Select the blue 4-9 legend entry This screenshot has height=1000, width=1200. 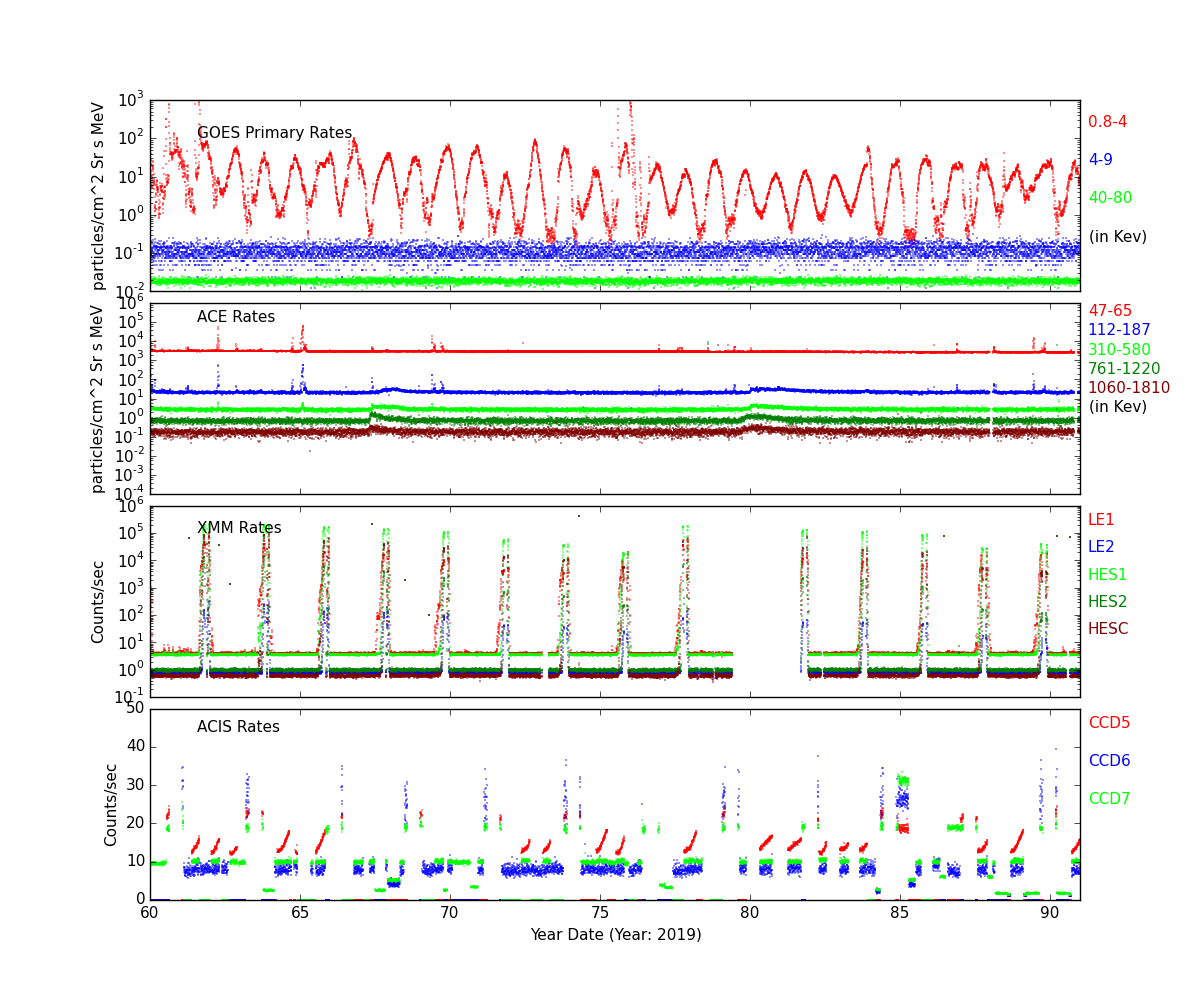[1100, 160]
